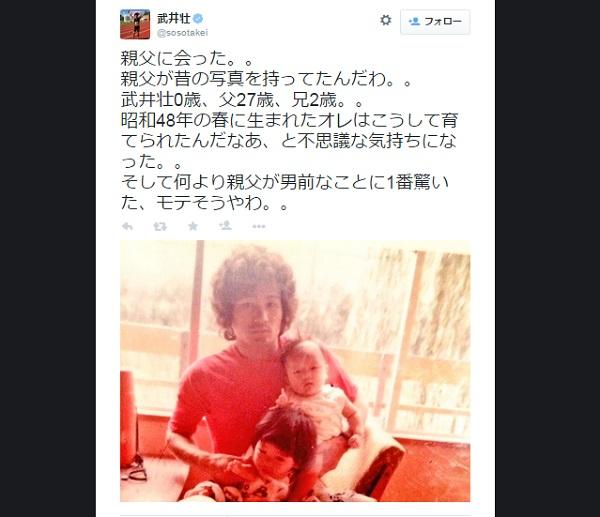
Task: Click the line starting そして何より親父が男前
Action: tap(285, 182)
